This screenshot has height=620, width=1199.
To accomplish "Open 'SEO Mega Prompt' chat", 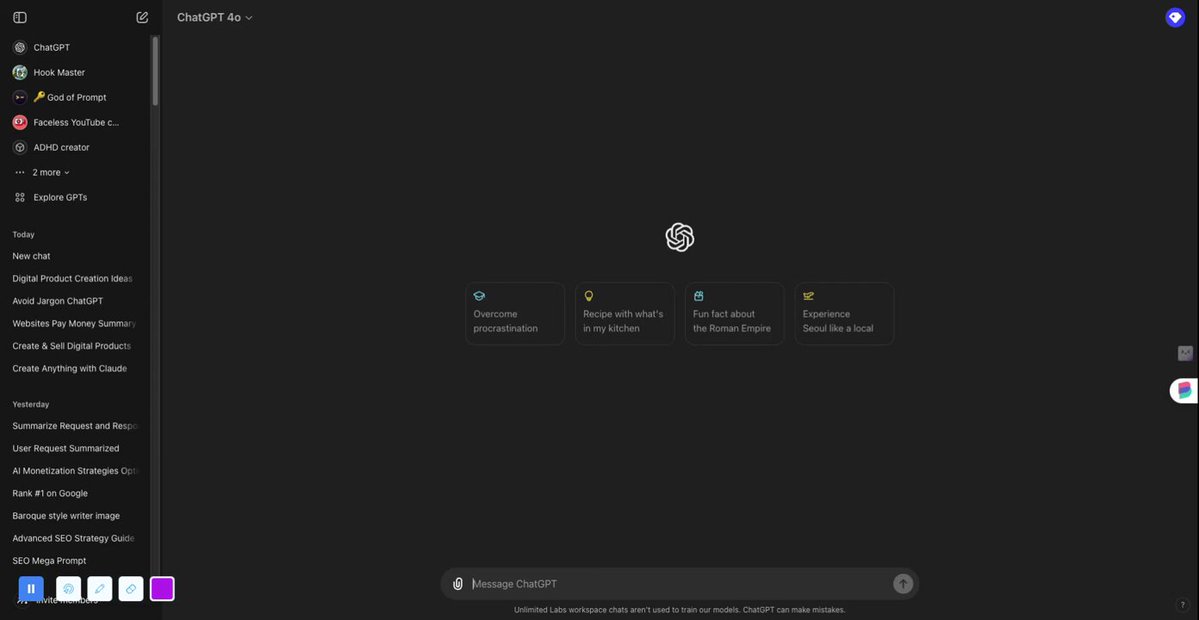I will pos(49,560).
